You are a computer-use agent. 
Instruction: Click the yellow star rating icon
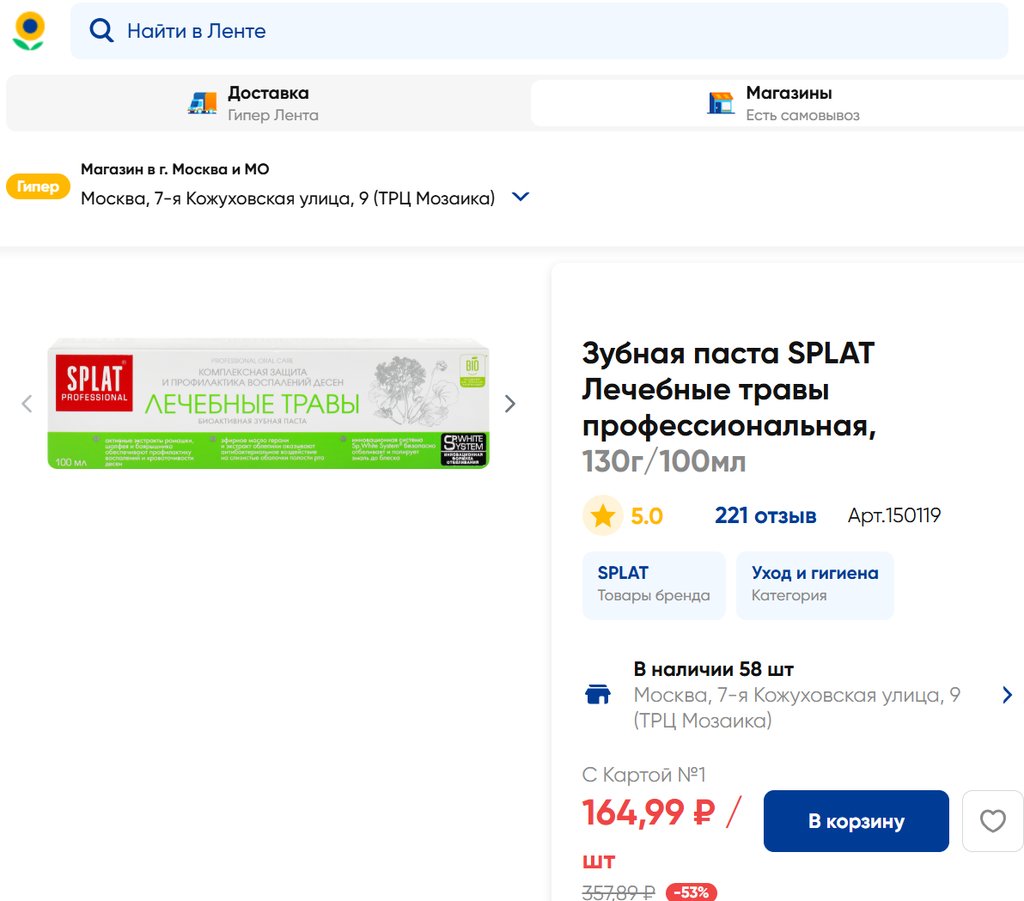click(602, 516)
